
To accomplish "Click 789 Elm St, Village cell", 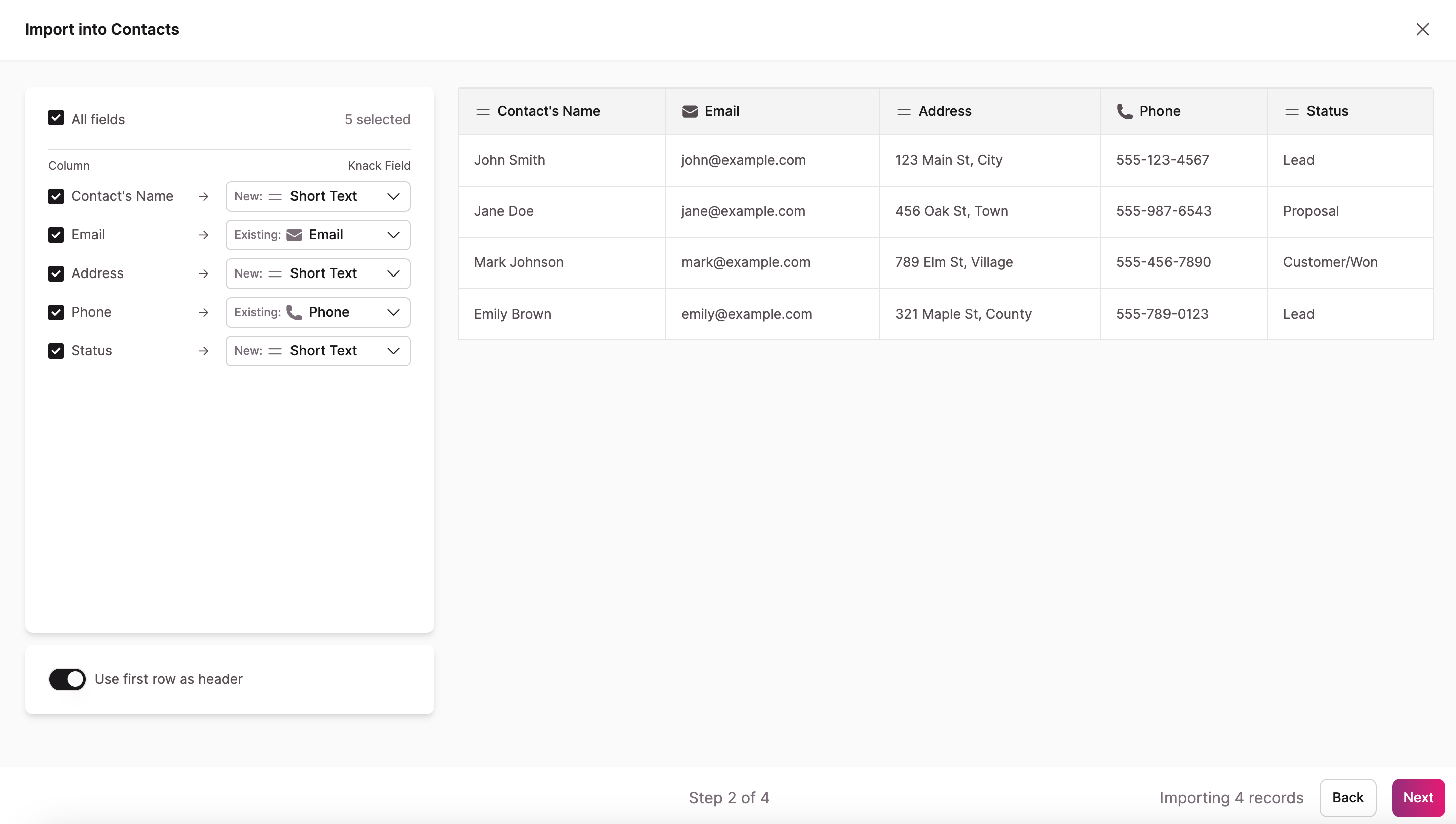I will pyautogui.click(x=989, y=262).
